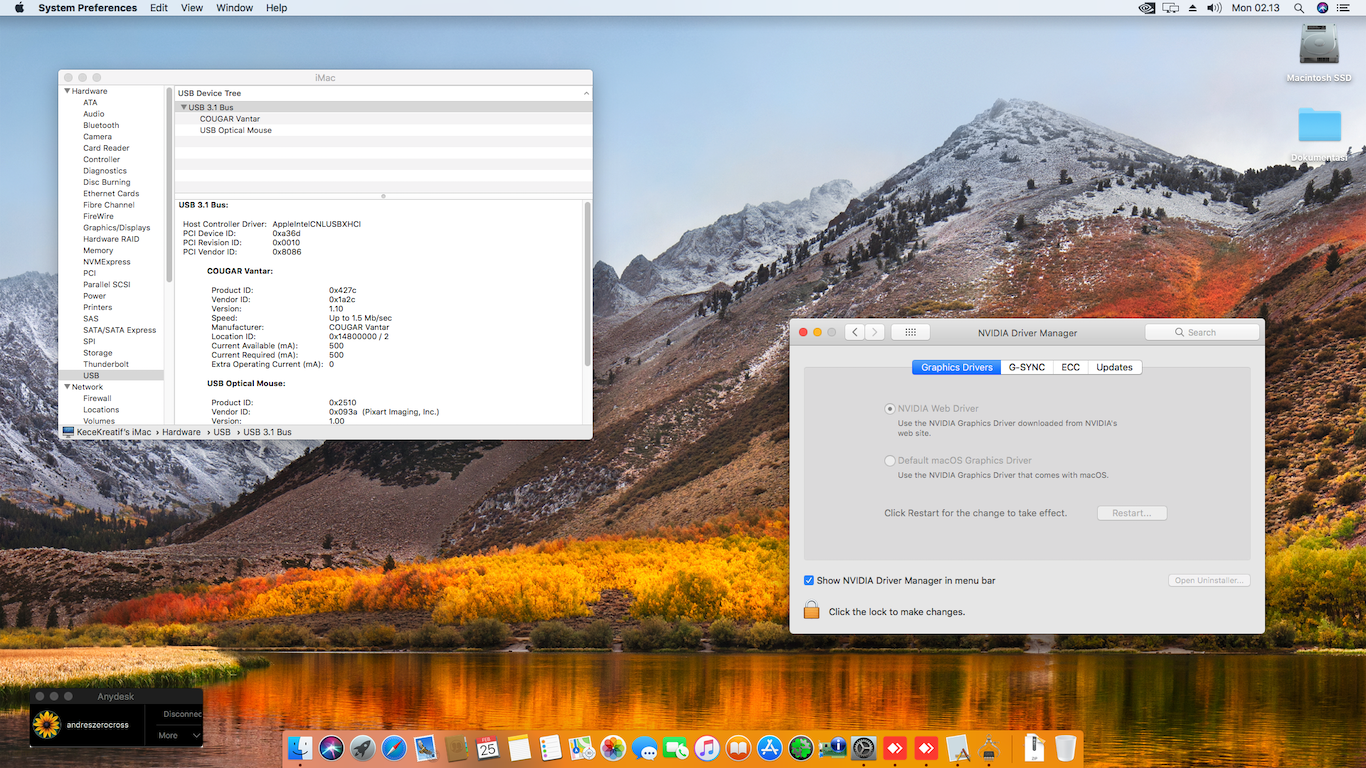Collapse the Hardware section in sidebar

point(67,91)
